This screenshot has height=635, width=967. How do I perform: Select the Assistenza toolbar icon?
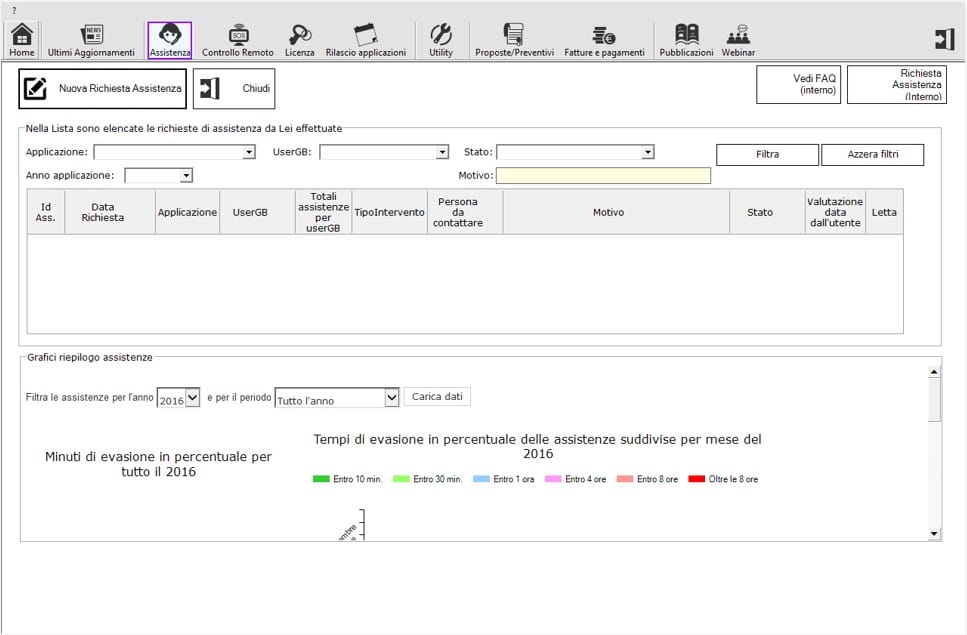click(170, 40)
